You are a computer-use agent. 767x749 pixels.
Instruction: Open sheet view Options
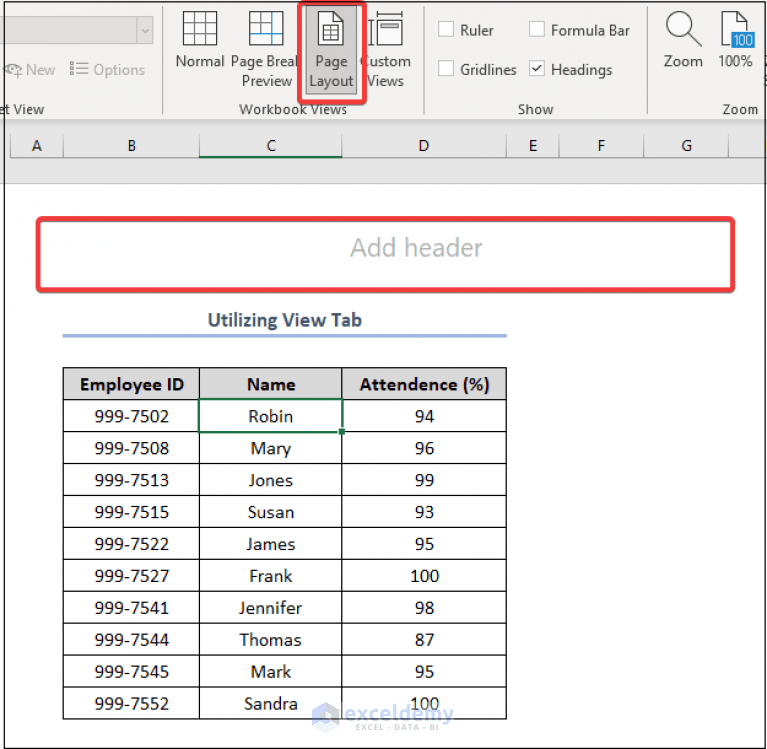107,70
